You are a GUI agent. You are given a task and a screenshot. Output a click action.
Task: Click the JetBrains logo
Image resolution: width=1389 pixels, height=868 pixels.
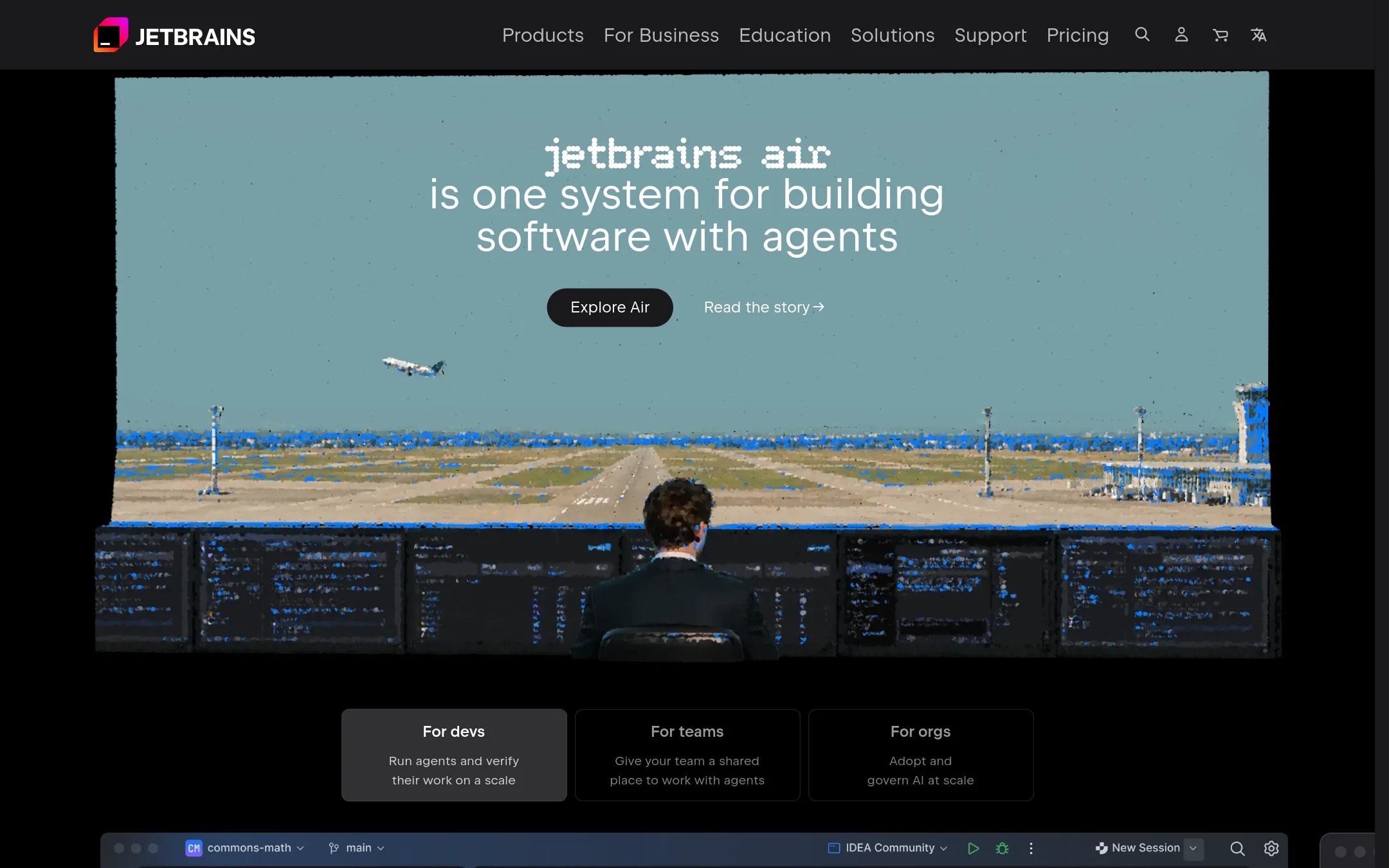pyautogui.click(x=174, y=35)
